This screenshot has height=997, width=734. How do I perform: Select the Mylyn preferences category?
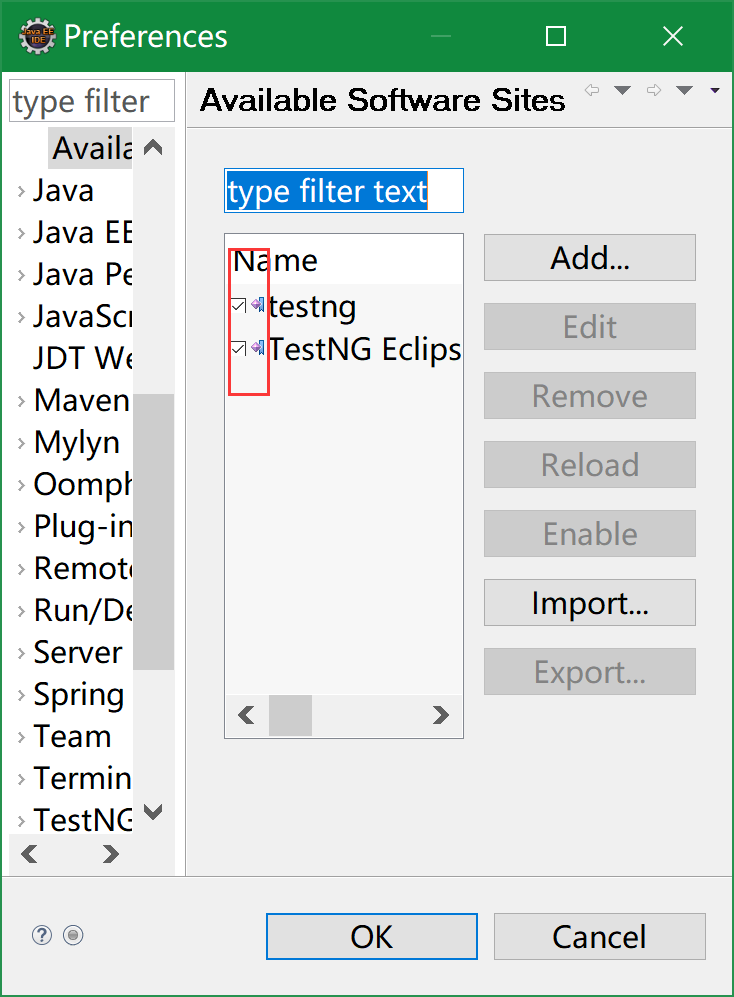point(76,443)
